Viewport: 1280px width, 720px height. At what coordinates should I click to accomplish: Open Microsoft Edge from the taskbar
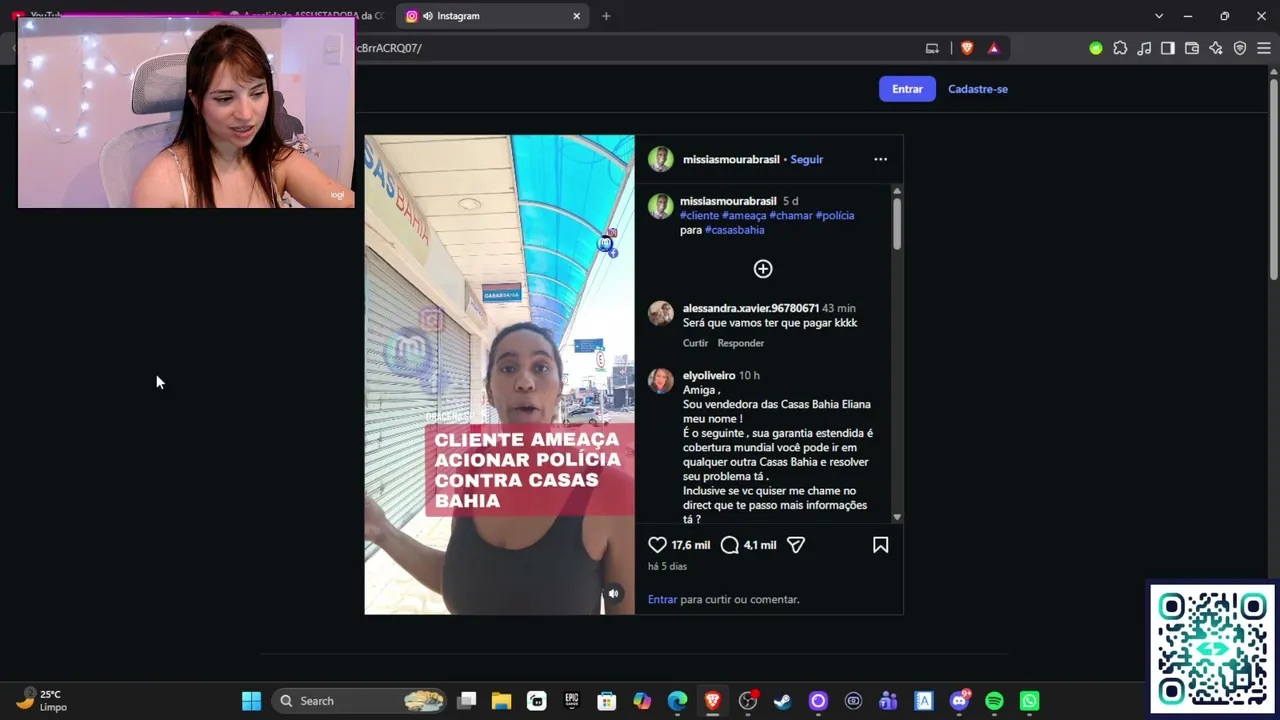click(x=677, y=701)
